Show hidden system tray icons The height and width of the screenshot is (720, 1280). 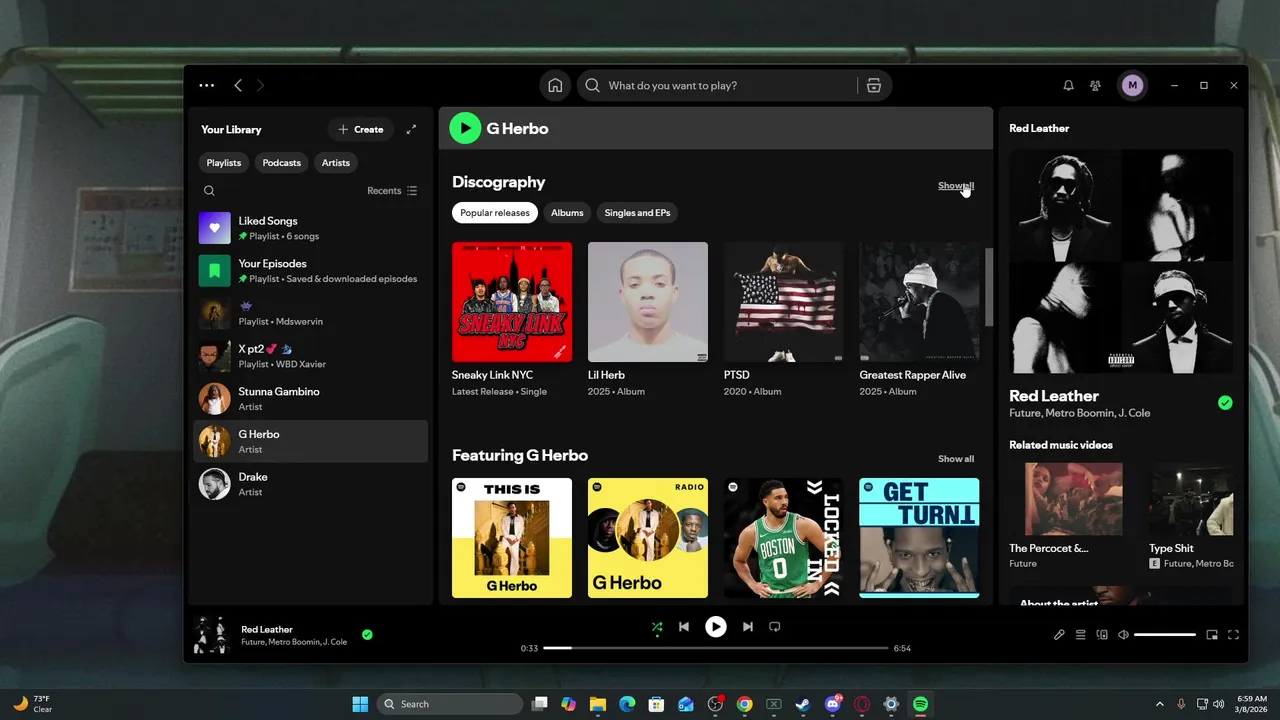click(x=1160, y=704)
